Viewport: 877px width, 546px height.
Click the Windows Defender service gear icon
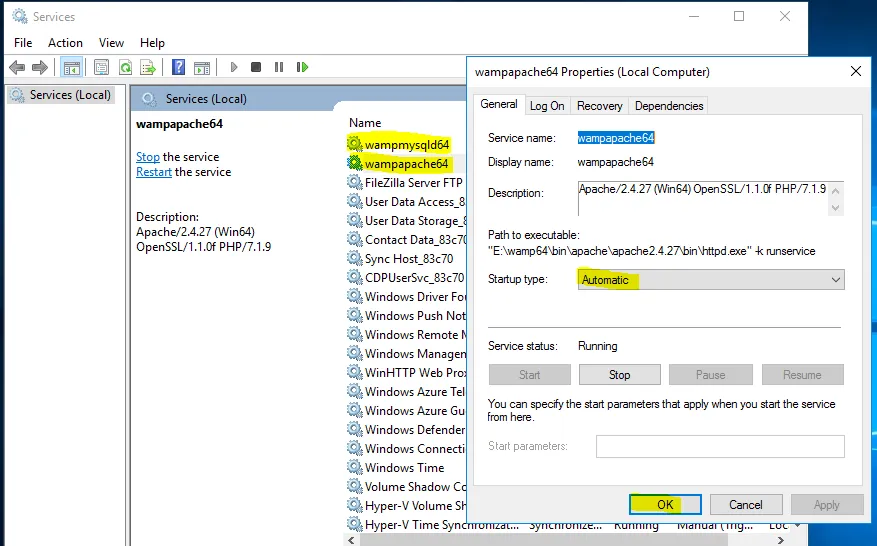[x=355, y=429]
